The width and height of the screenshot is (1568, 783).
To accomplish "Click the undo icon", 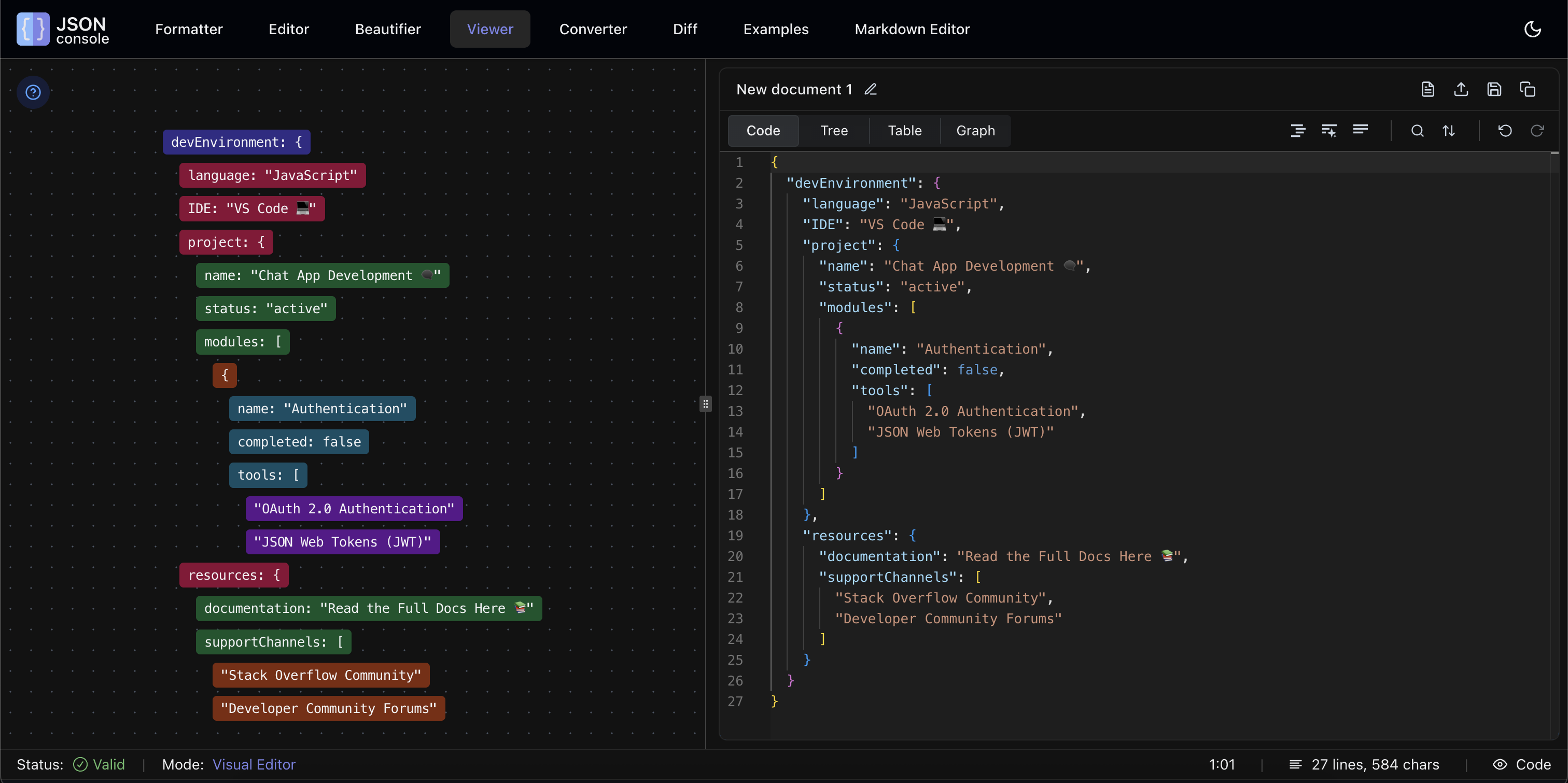I will pyautogui.click(x=1505, y=130).
